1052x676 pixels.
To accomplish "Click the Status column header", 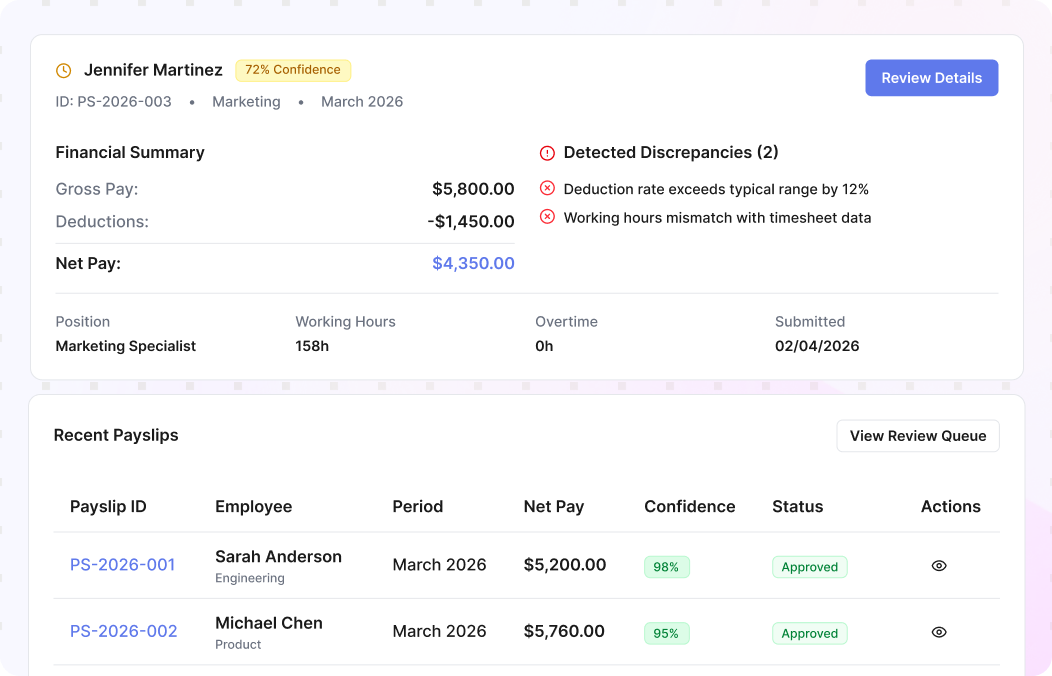I will coord(797,506).
